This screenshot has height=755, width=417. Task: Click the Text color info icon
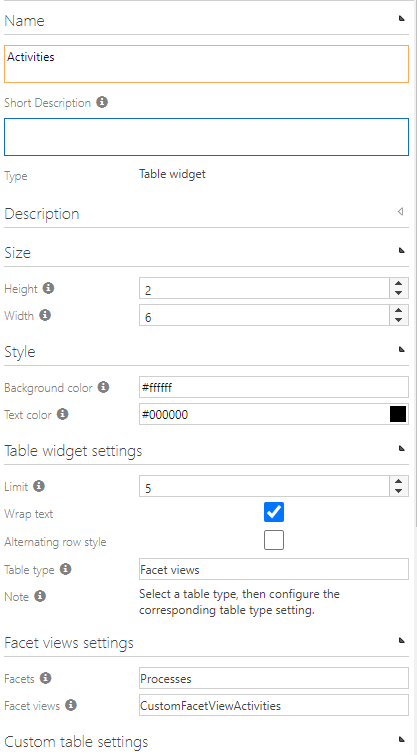click(x=62, y=414)
